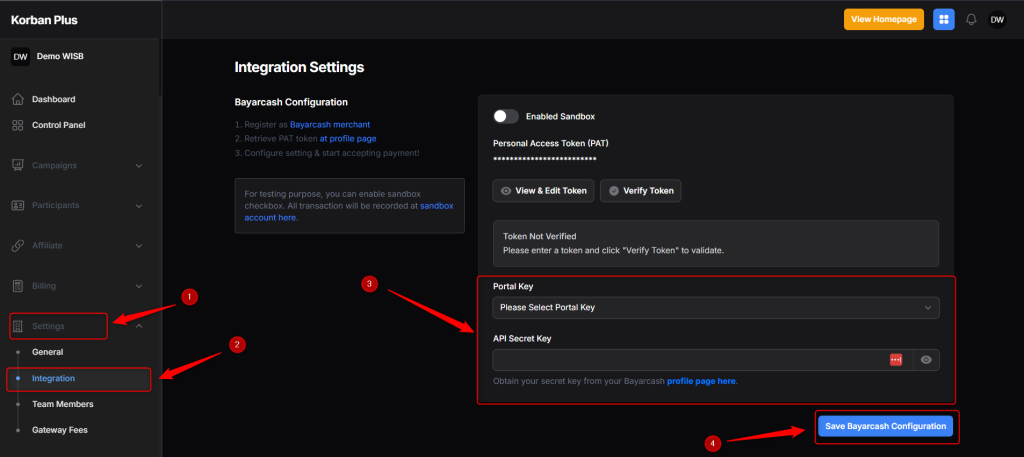
Task: Open the DW user avatar menu
Action: click(997, 20)
